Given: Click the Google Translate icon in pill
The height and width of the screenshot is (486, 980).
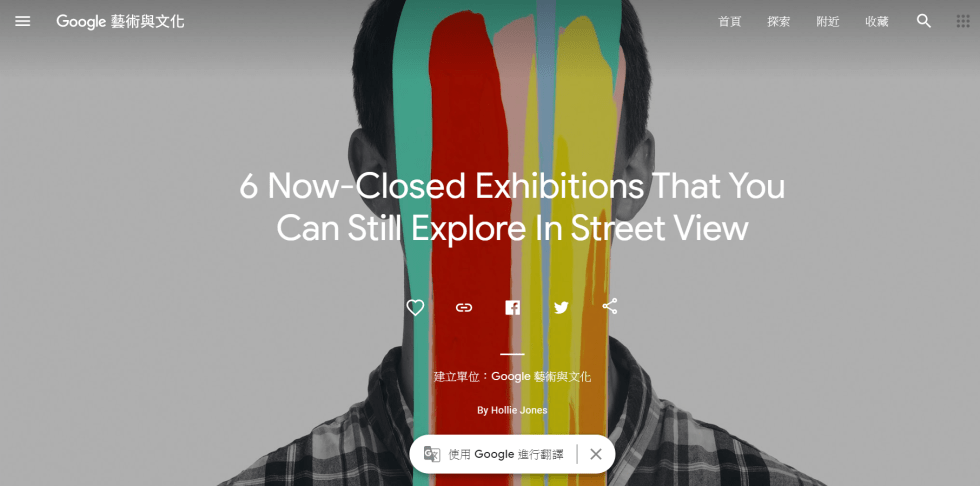Looking at the screenshot, I should click(432, 454).
